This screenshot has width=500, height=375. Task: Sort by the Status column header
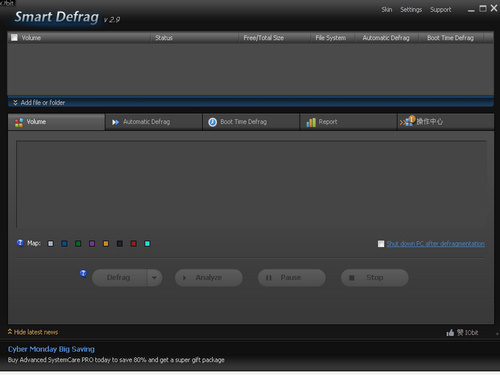(x=195, y=38)
